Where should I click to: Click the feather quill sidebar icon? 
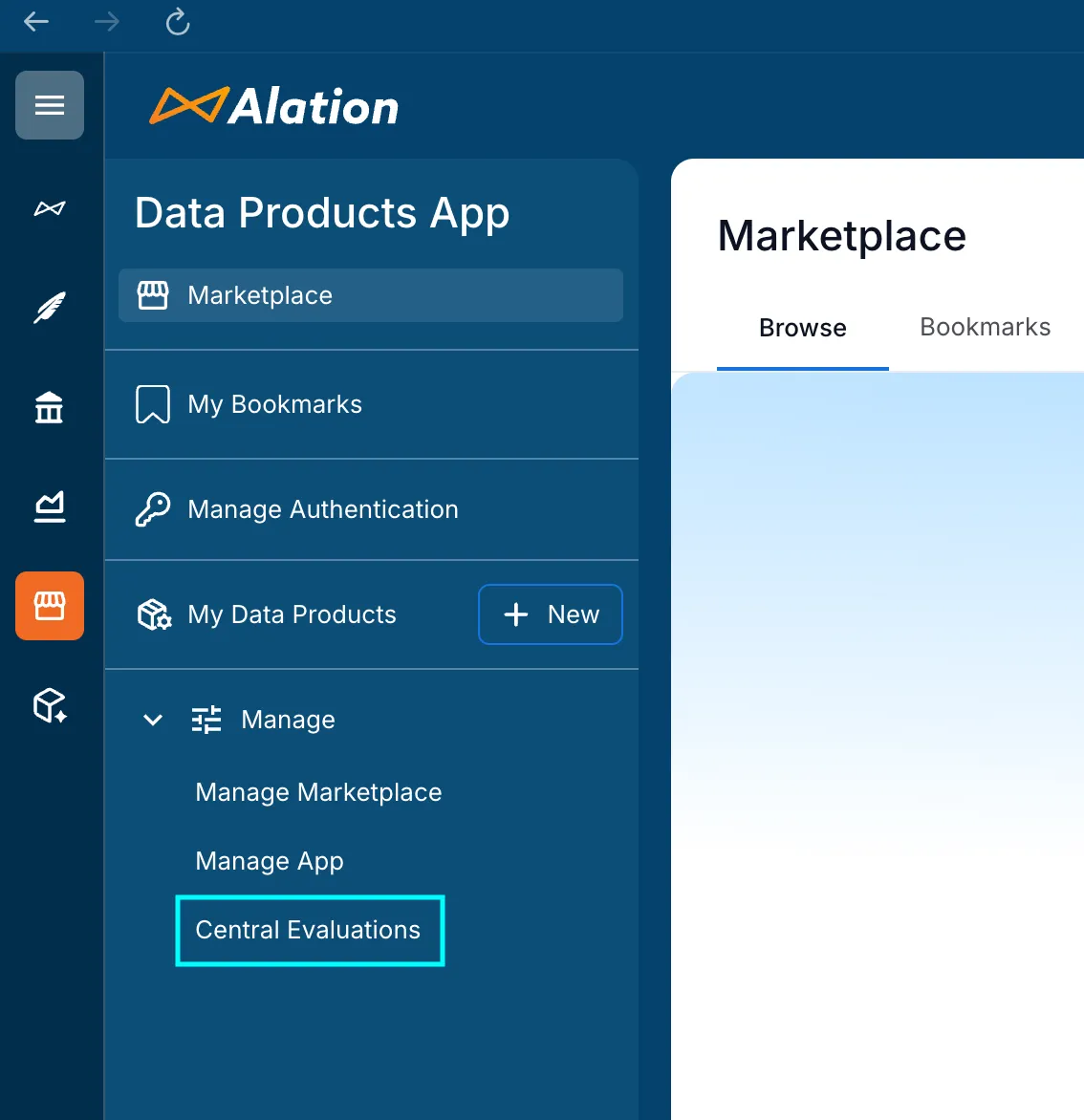coord(50,308)
